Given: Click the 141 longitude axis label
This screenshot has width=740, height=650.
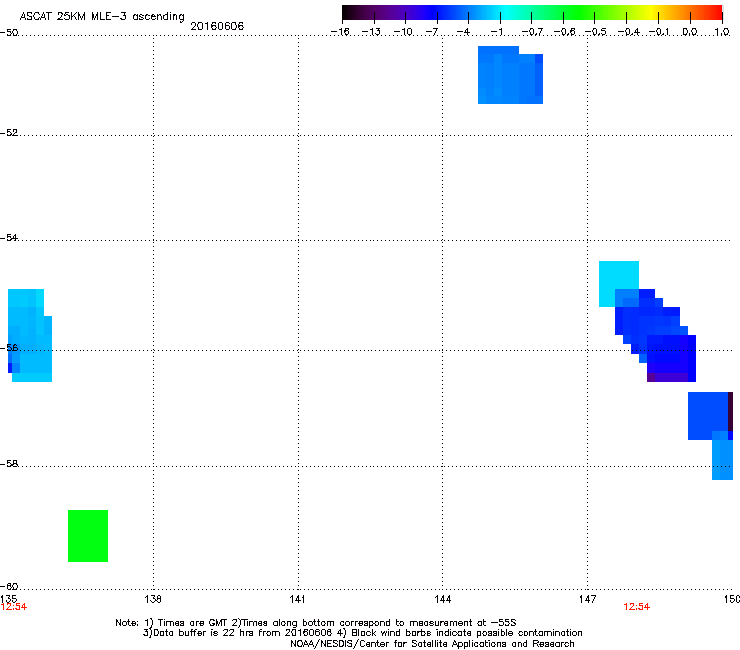Looking at the screenshot, I should tap(297, 599).
